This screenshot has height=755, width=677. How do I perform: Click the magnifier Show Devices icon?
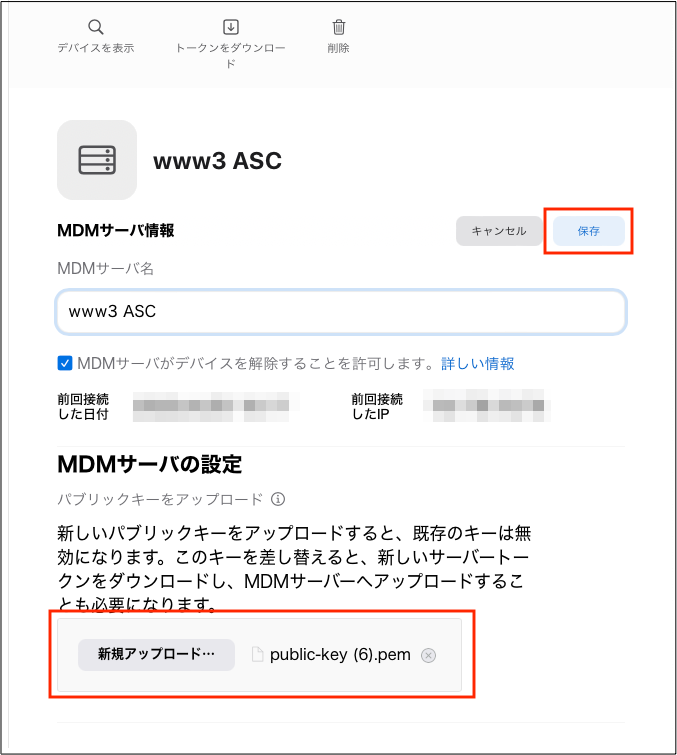[x=96, y=27]
